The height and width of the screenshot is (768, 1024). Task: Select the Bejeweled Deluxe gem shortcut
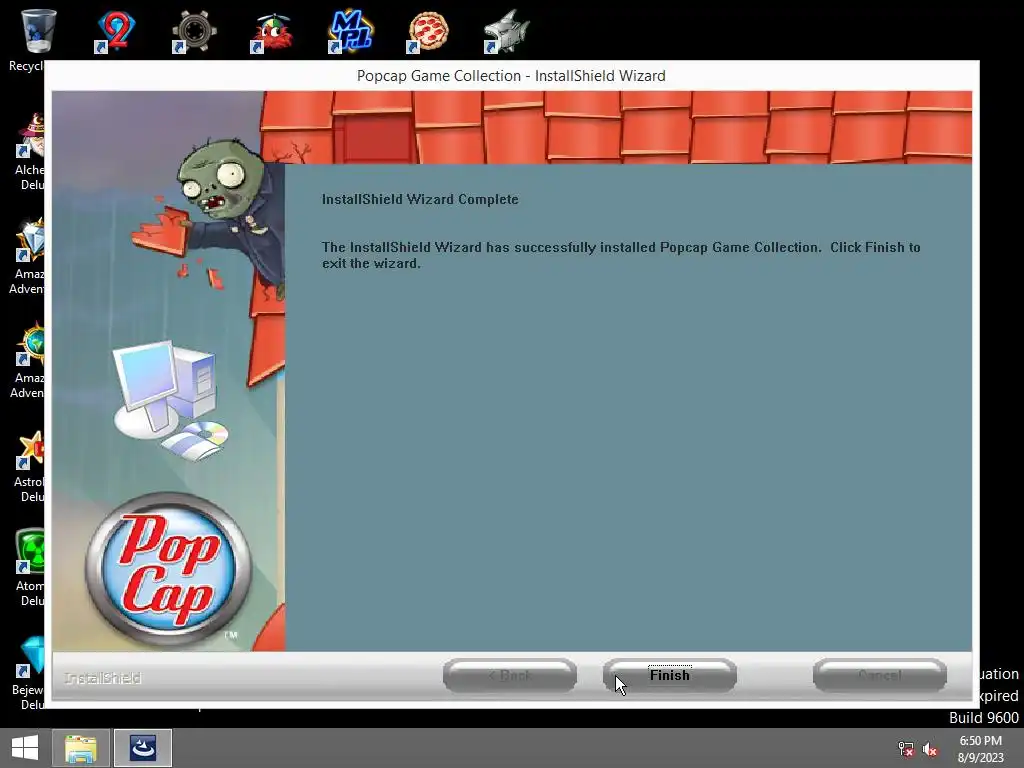point(28,673)
